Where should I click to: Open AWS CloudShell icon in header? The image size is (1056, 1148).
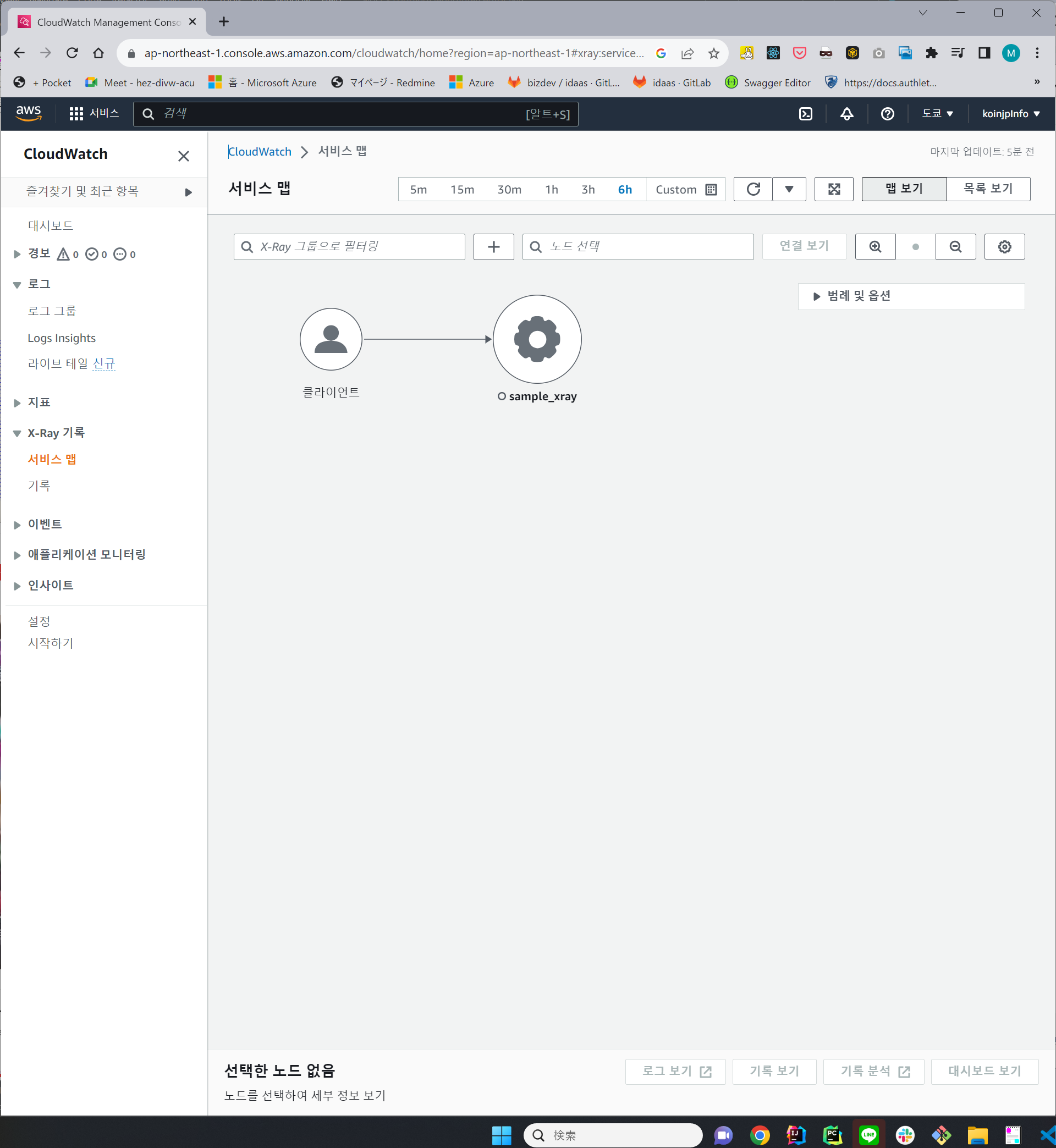[x=805, y=114]
